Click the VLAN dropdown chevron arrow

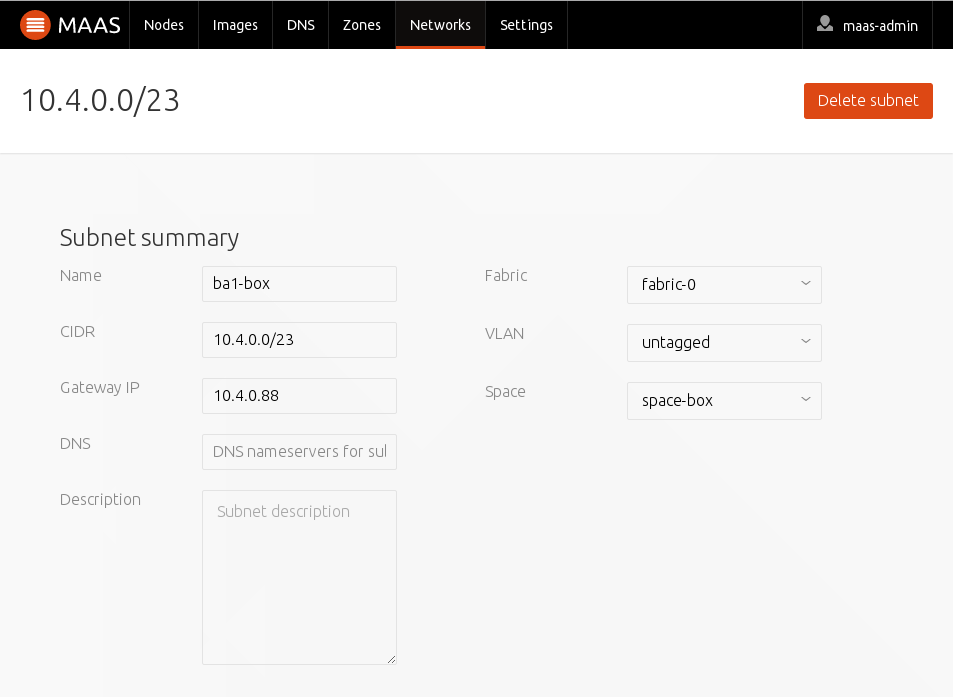806,342
